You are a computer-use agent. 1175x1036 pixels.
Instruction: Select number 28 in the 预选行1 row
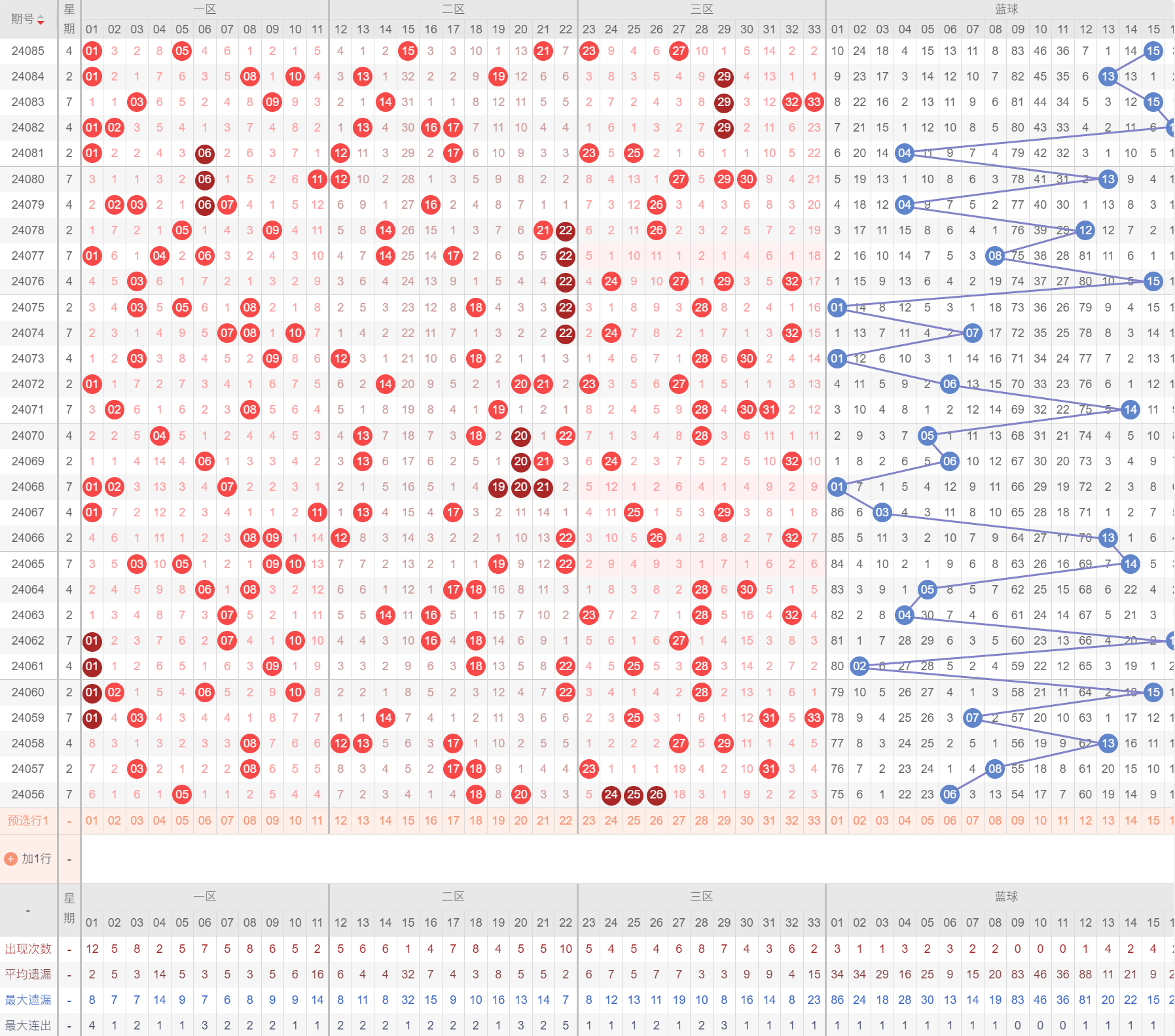point(702,821)
